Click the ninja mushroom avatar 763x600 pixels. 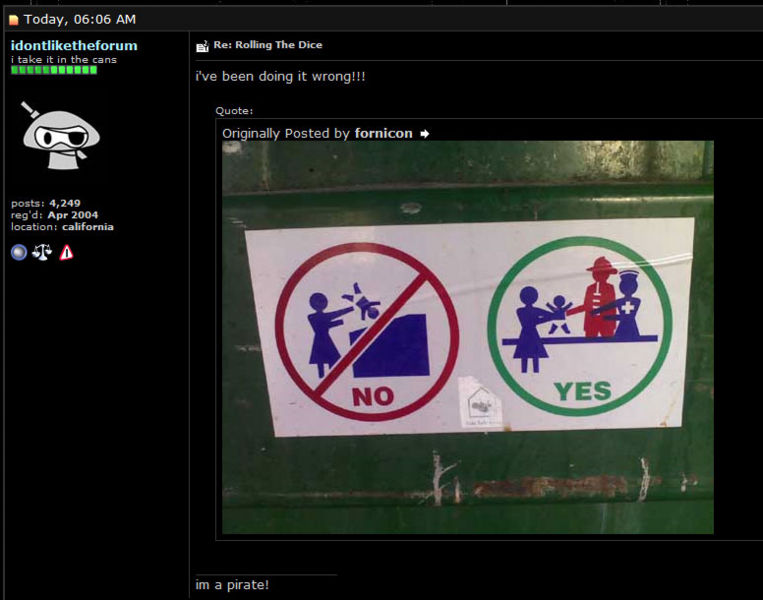point(60,135)
